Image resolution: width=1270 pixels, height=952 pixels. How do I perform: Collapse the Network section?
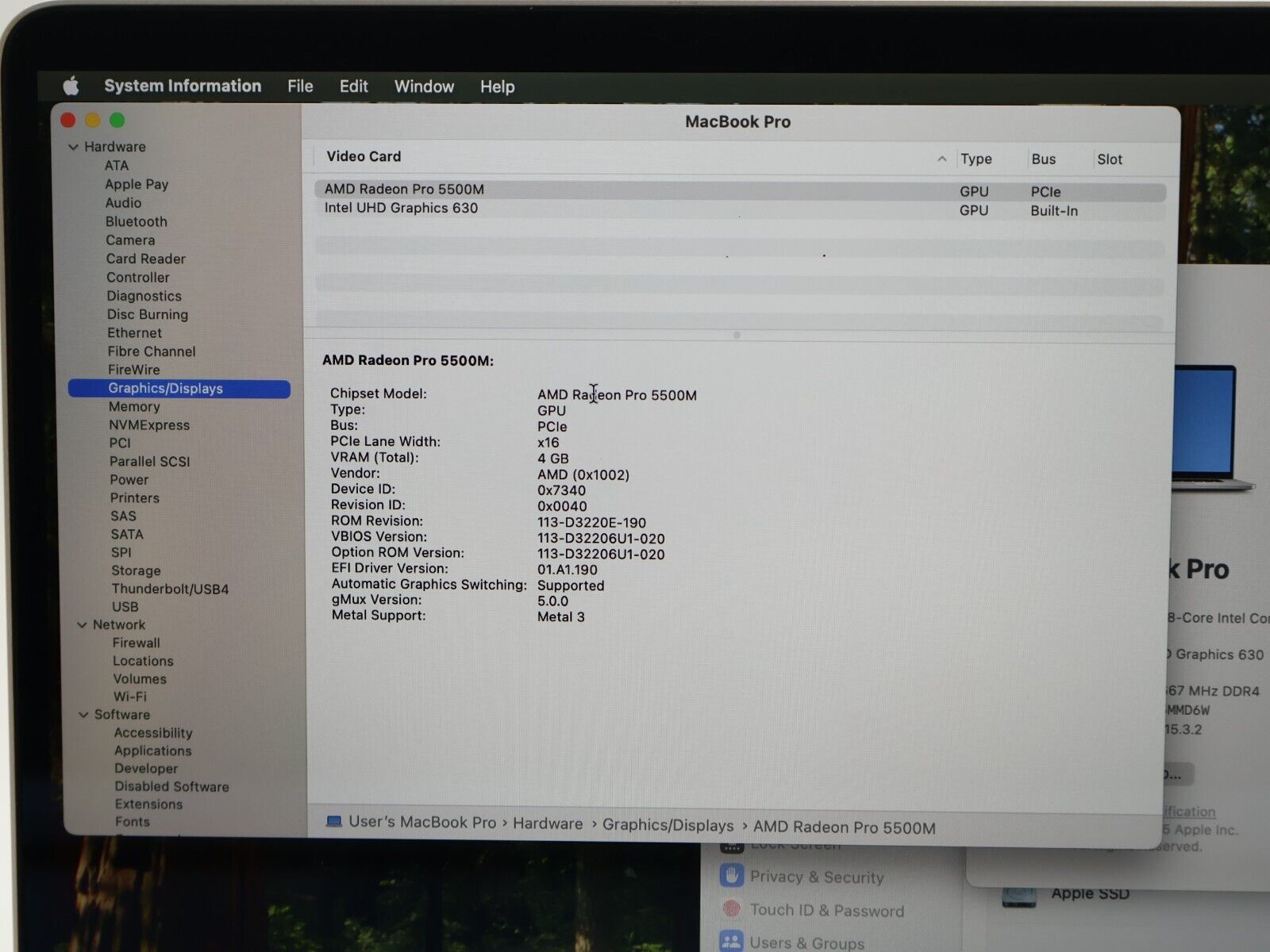[x=82, y=625]
